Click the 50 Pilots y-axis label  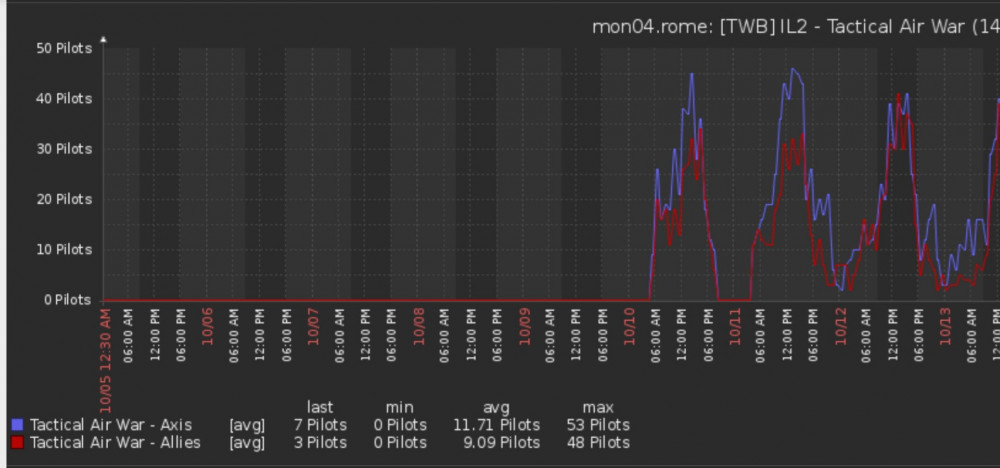64,48
